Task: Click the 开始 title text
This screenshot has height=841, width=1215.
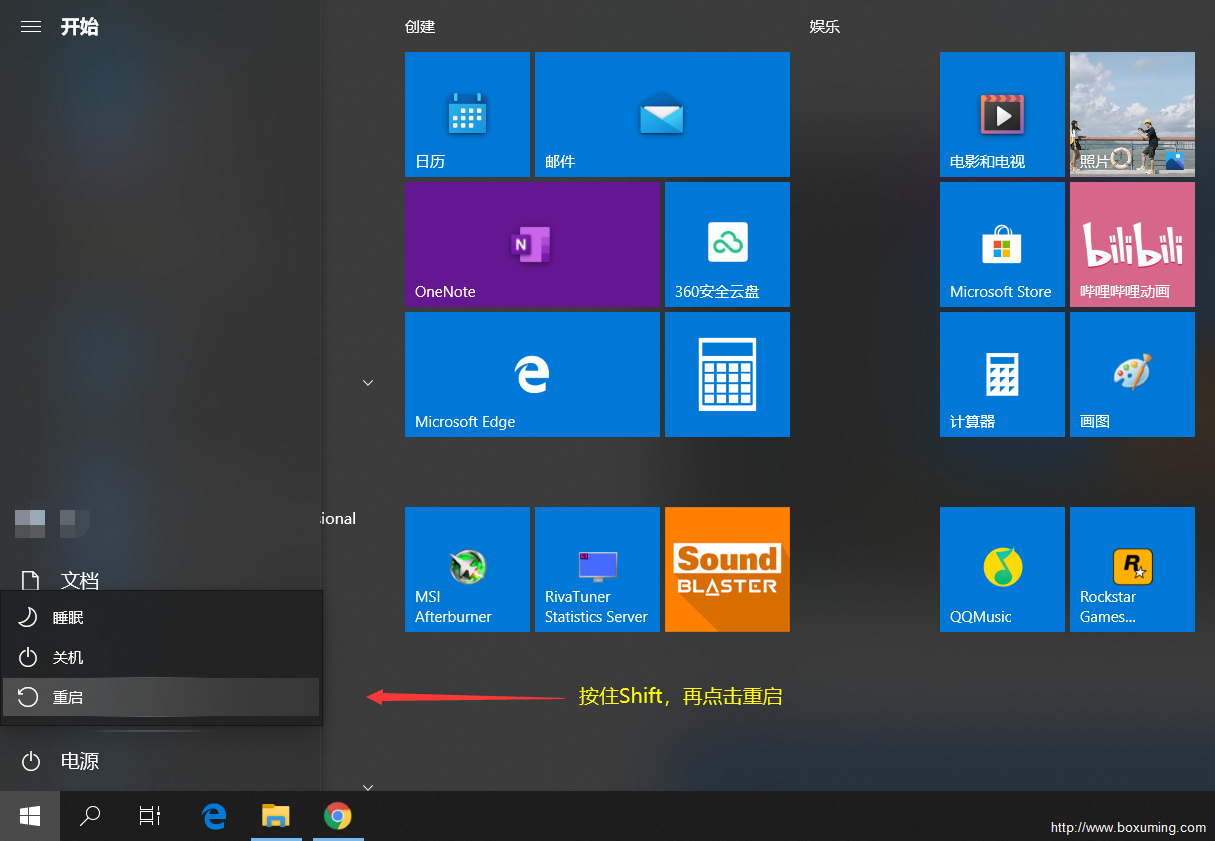Action: click(x=80, y=27)
